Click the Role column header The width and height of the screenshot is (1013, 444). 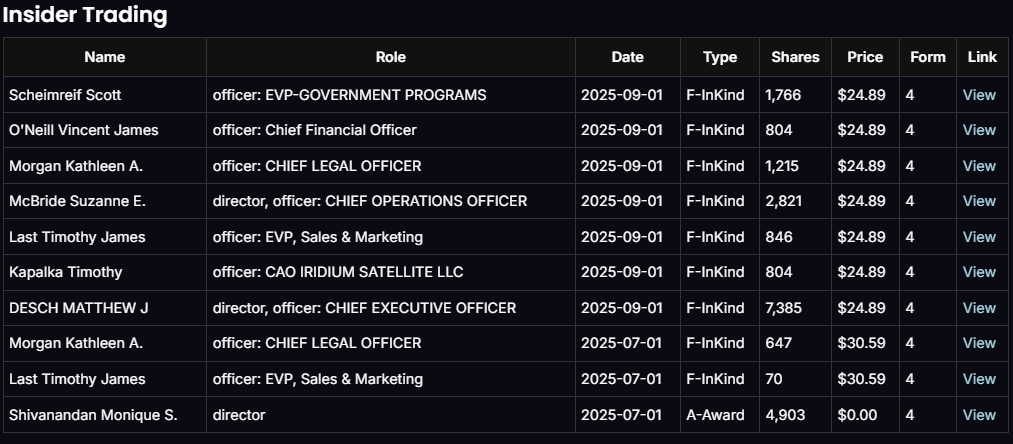390,57
